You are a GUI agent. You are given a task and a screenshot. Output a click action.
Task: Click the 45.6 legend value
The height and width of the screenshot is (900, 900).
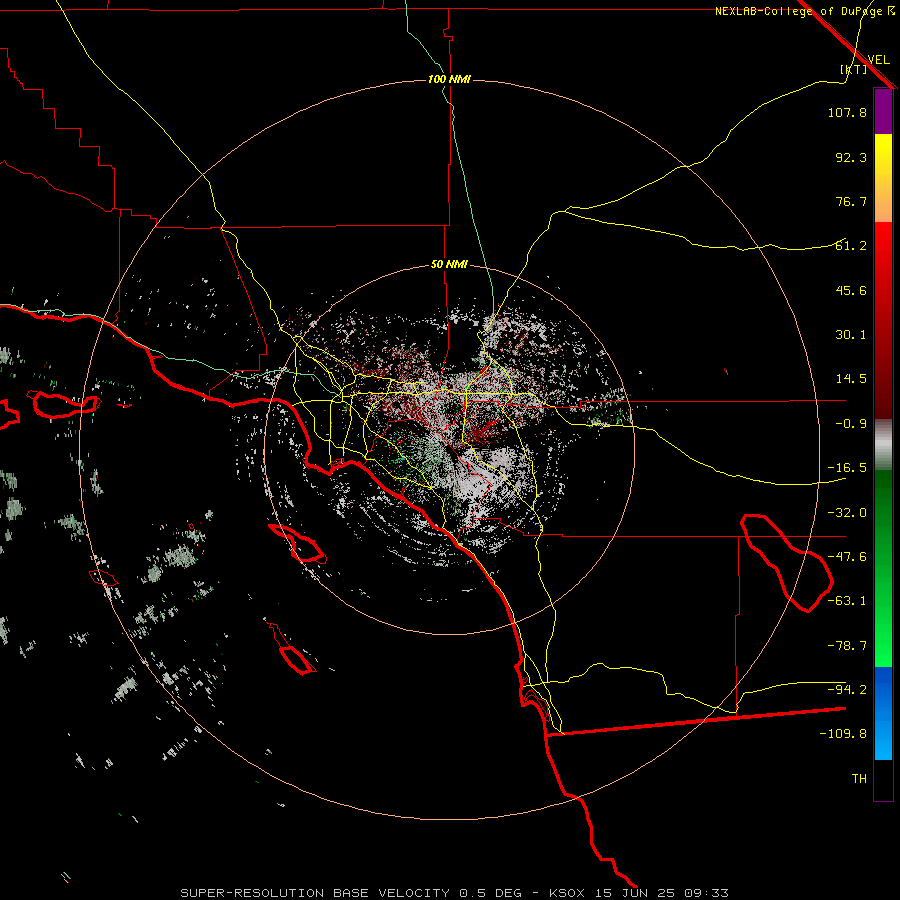pos(851,290)
